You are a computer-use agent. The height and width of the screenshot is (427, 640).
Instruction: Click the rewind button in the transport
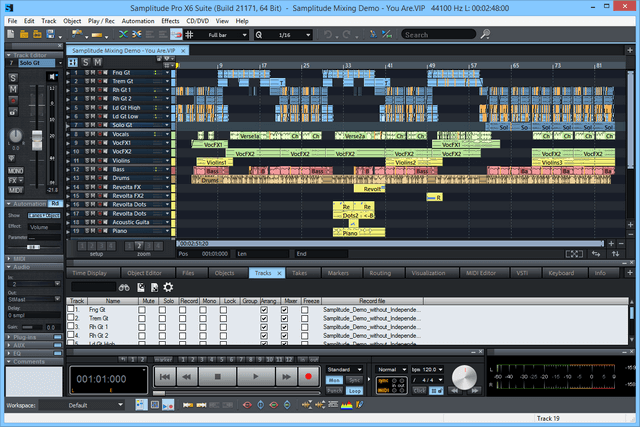point(184,376)
